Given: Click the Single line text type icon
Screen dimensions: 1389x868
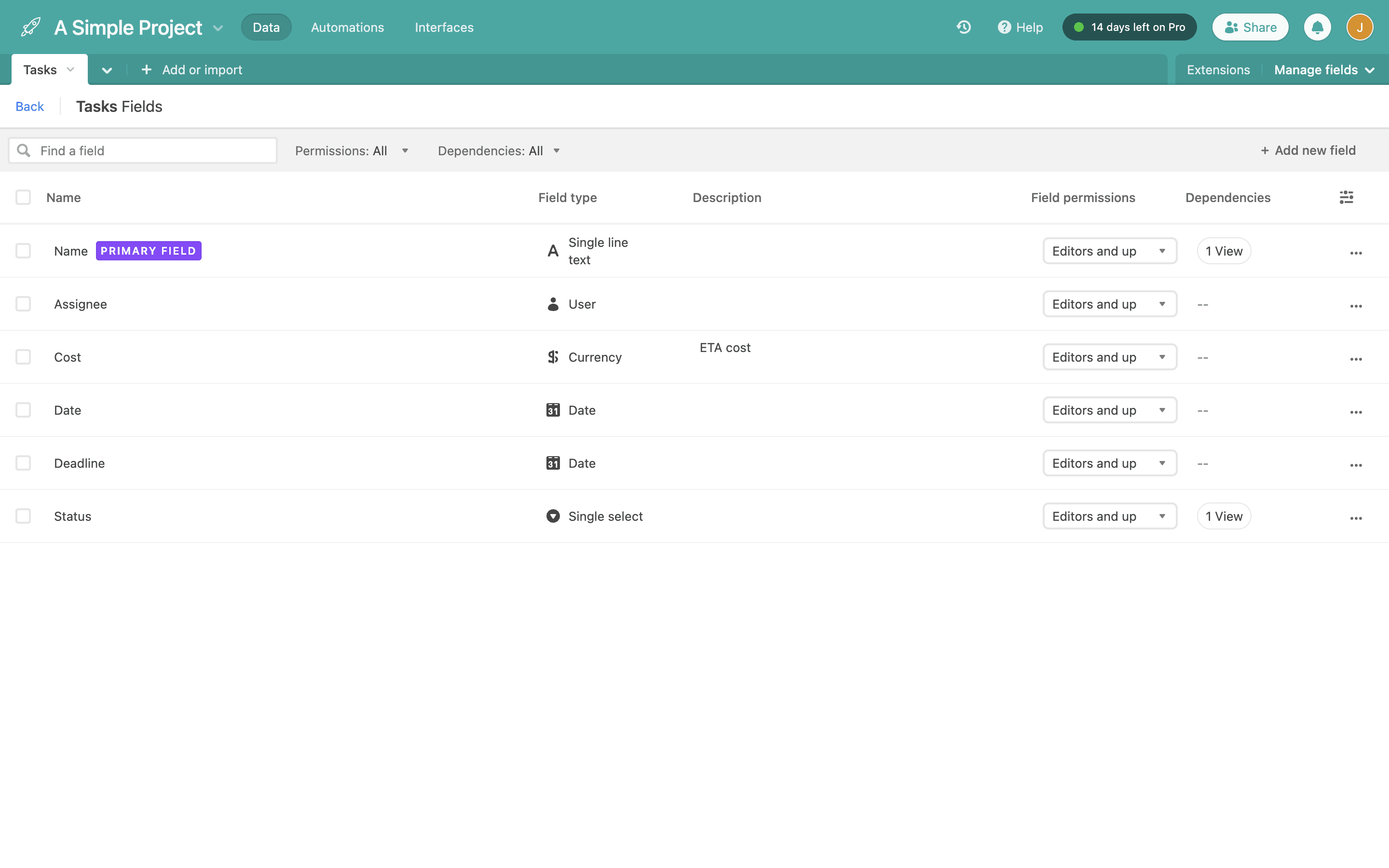Looking at the screenshot, I should tap(553, 251).
